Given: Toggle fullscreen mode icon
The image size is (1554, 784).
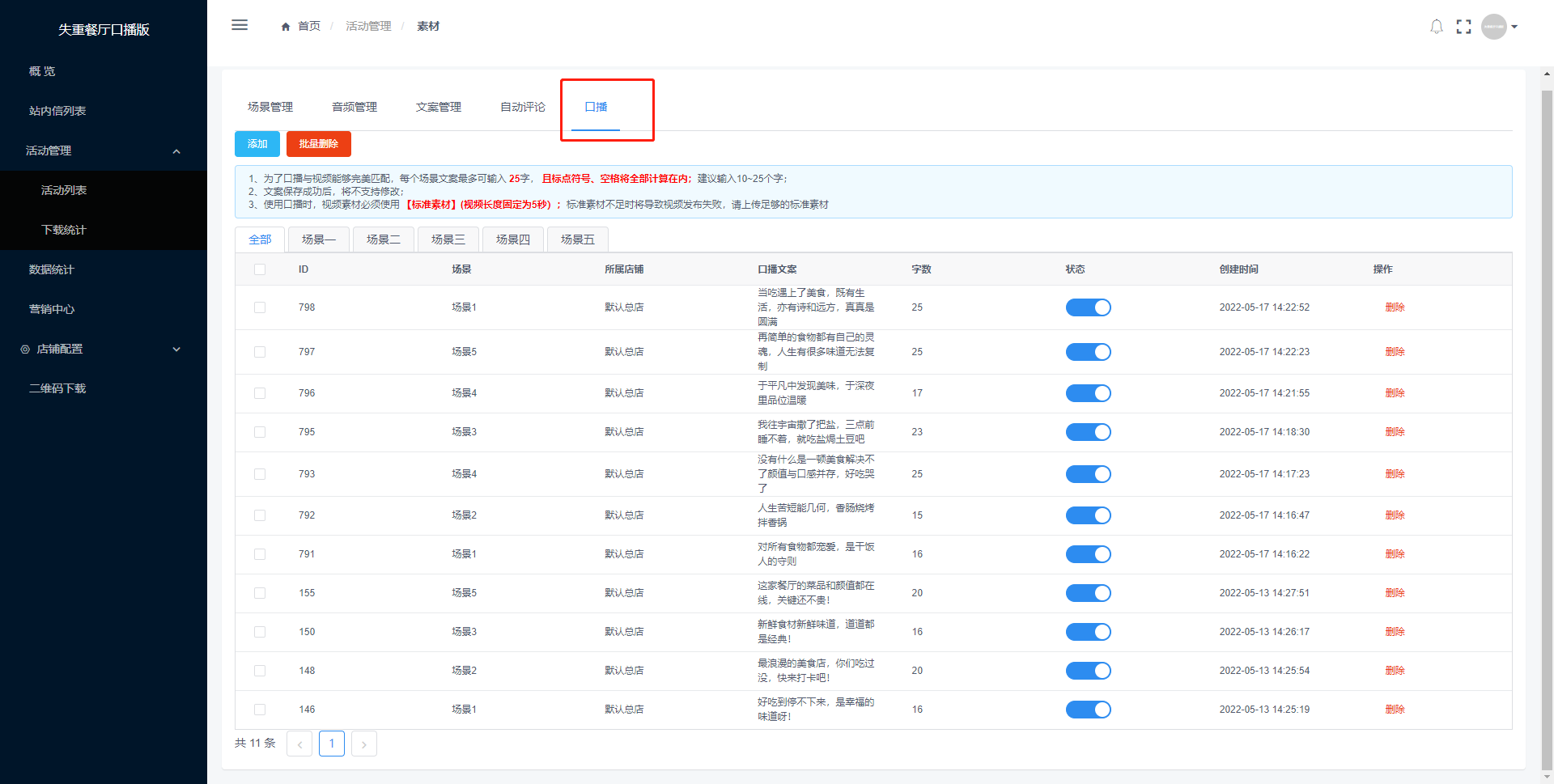Looking at the screenshot, I should click(x=1463, y=27).
